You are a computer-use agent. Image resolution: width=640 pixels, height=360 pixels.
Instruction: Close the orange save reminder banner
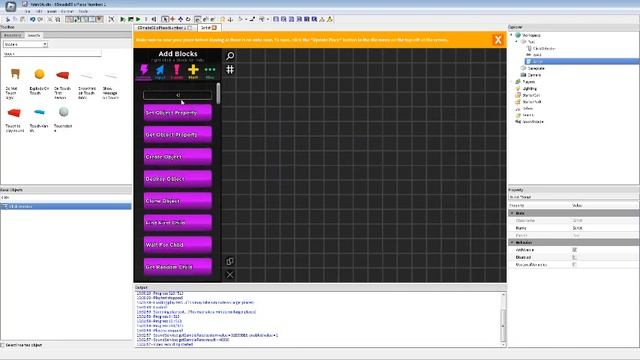coord(498,40)
